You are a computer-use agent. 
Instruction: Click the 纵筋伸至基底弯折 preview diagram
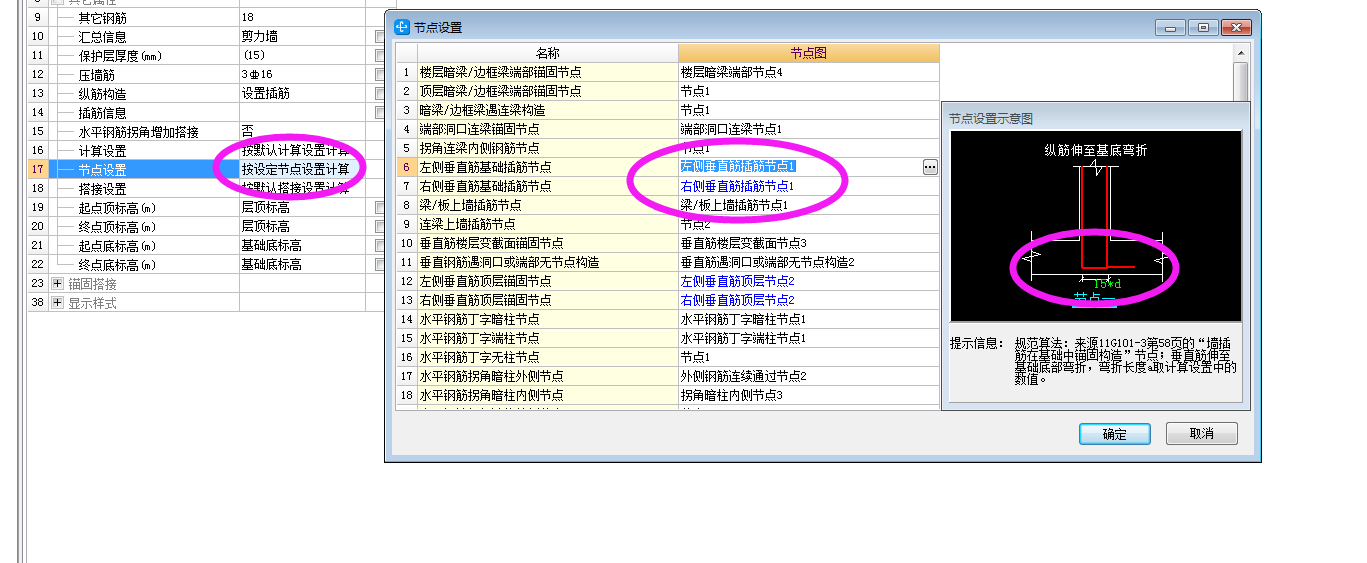coord(1095,225)
